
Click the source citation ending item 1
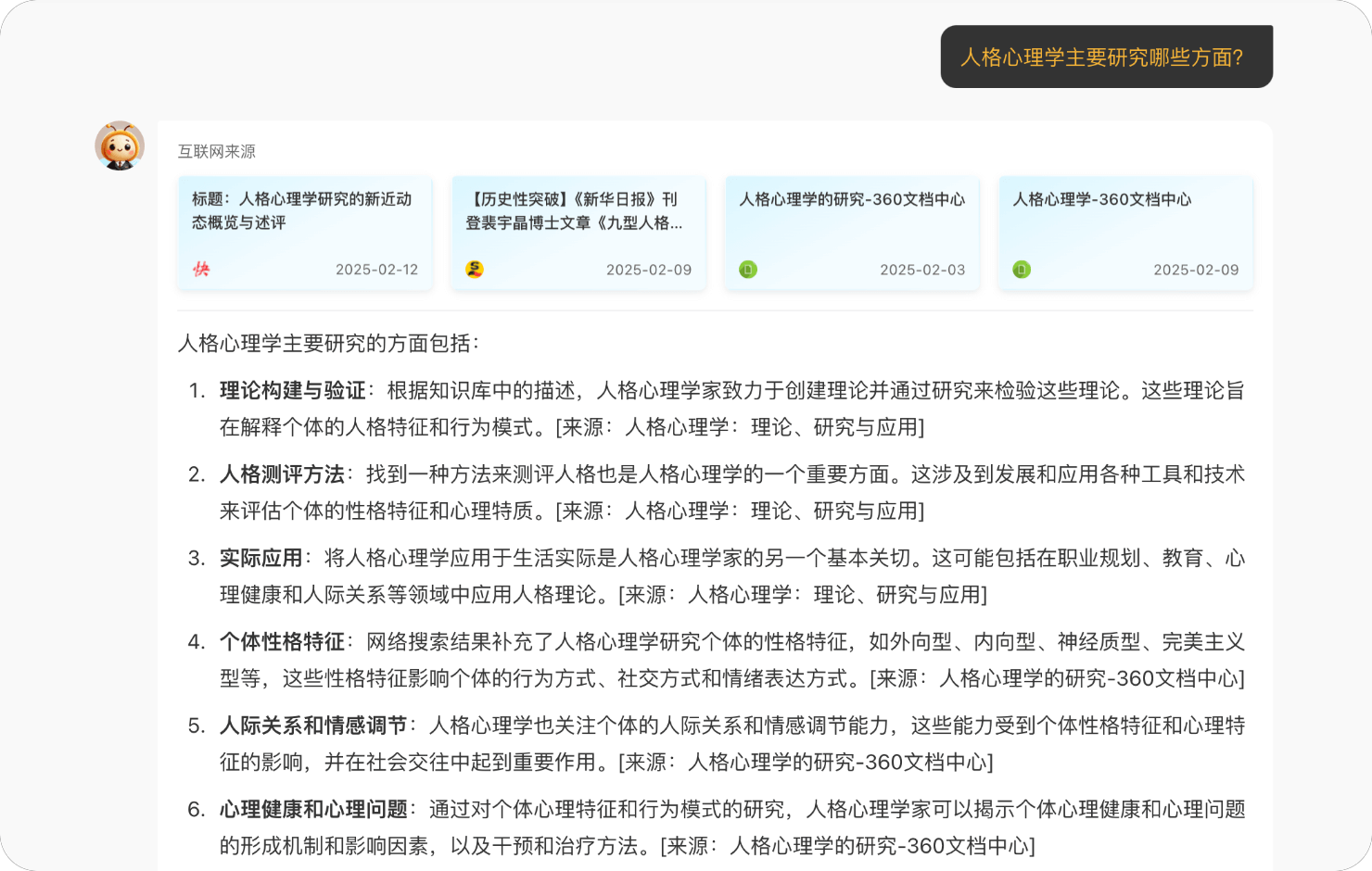(x=740, y=427)
